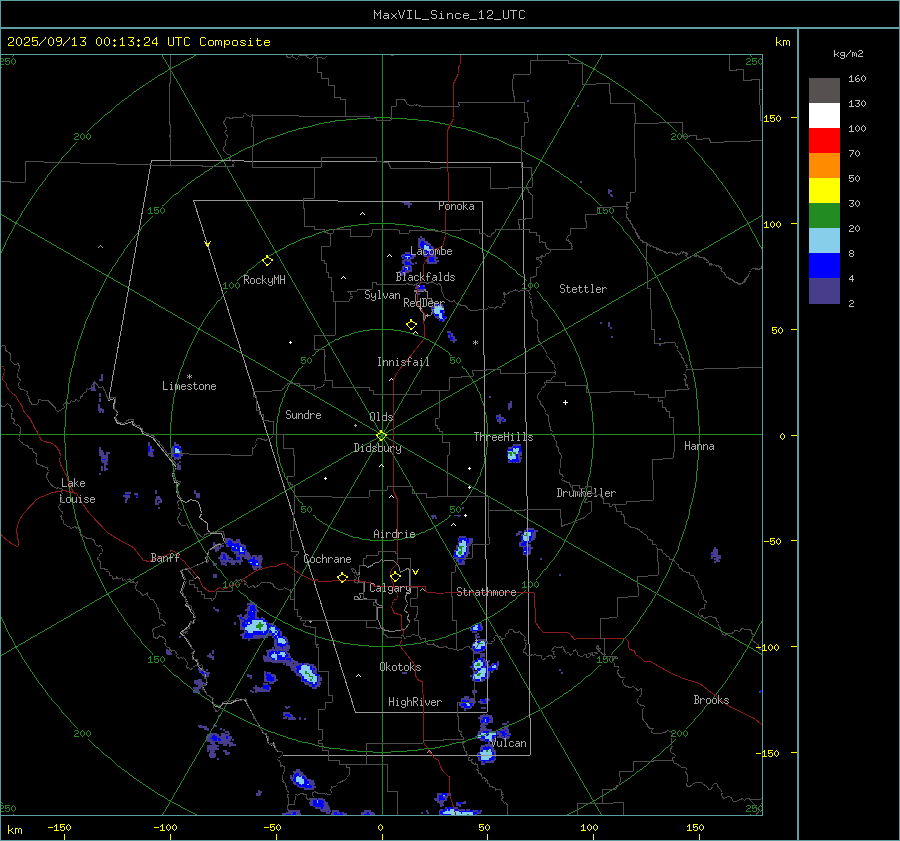Click the Banff town label
Image resolution: width=900 pixels, height=841 pixels.
pyautogui.click(x=165, y=557)
